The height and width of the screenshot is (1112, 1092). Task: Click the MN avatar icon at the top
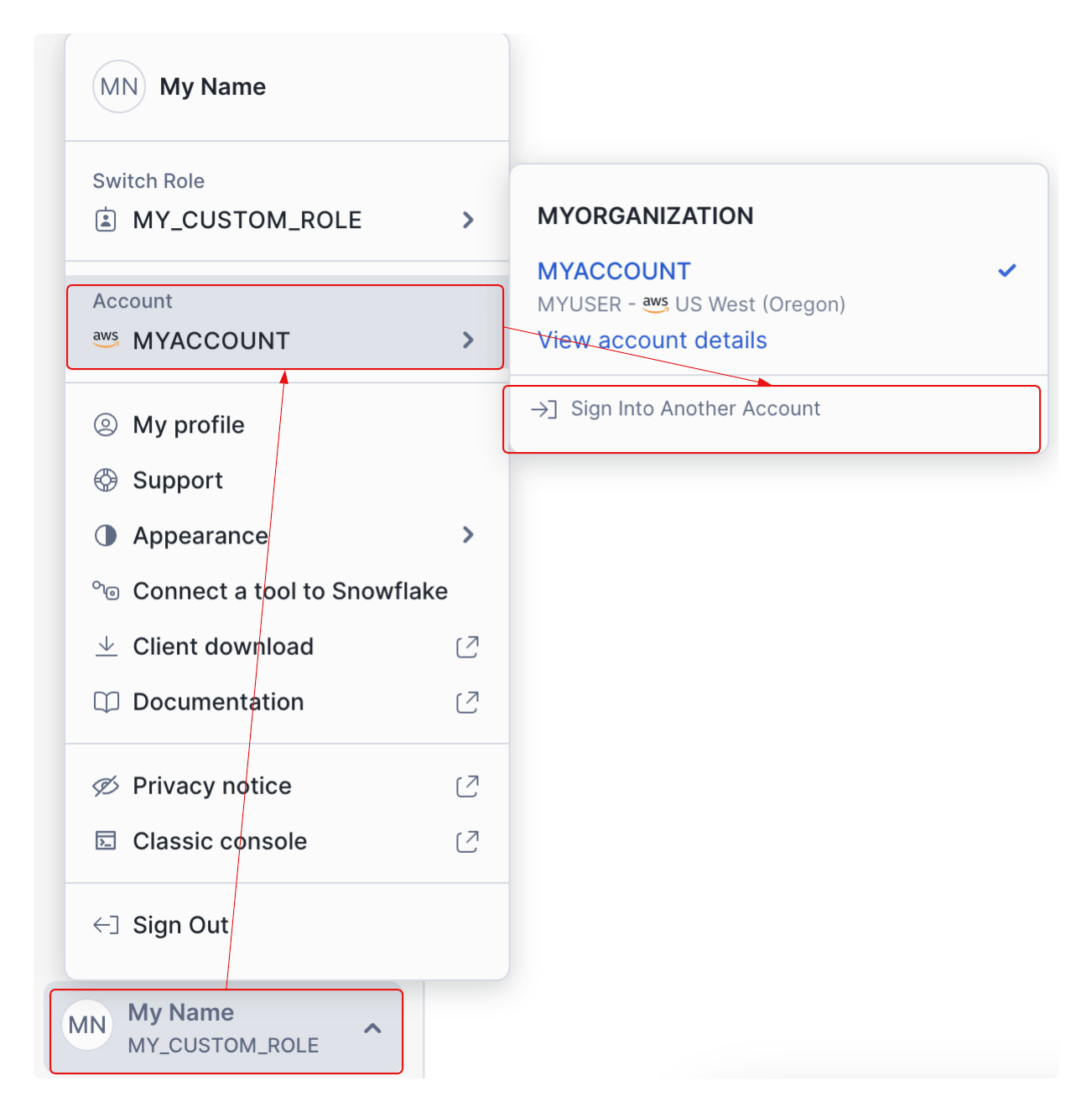click(118, 86)
